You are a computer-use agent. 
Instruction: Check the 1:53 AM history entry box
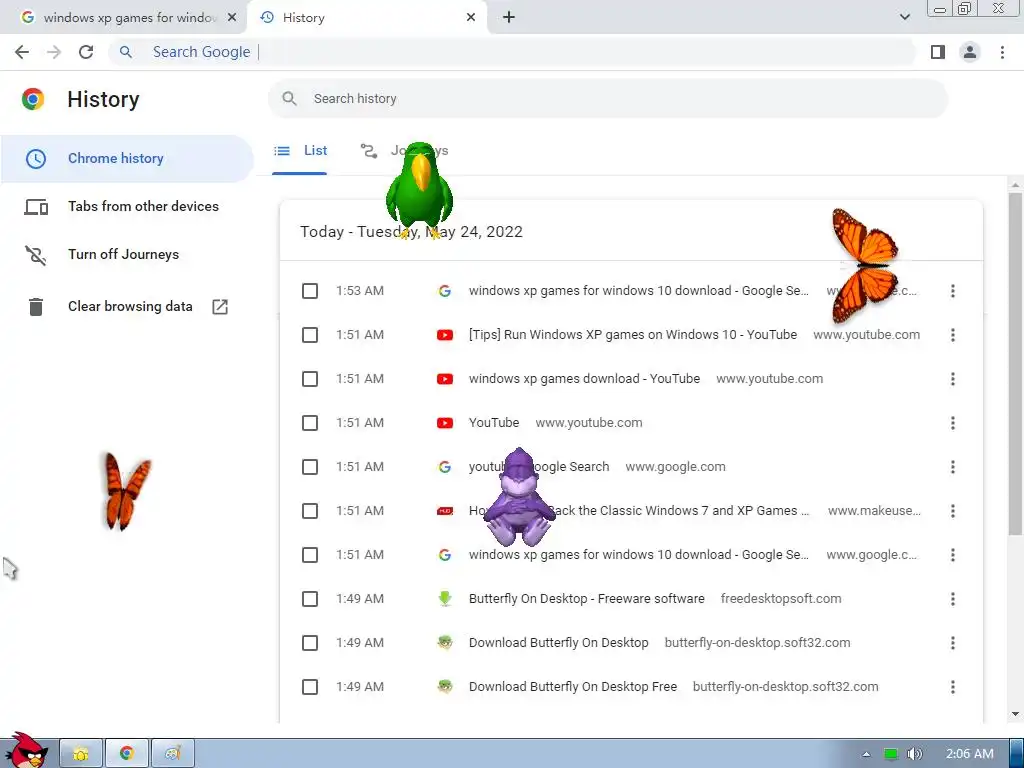(x=310, y=291)
